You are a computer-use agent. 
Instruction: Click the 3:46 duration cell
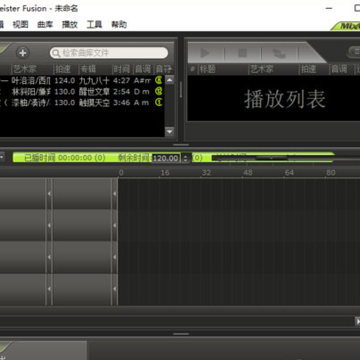pos(121,103)
